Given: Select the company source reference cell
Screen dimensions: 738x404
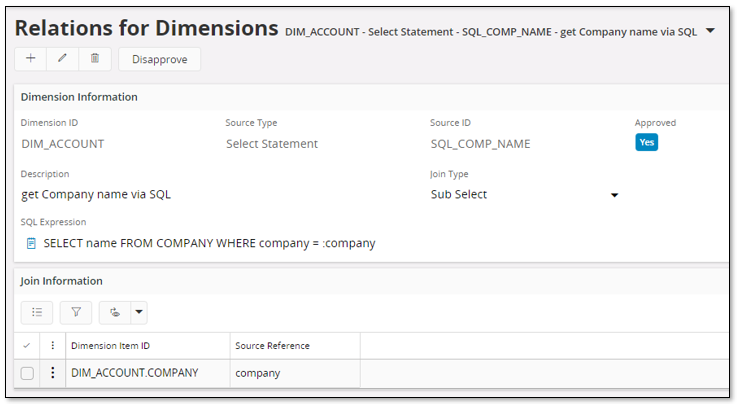Looking at the screenshot, I should tap(258, 373).
